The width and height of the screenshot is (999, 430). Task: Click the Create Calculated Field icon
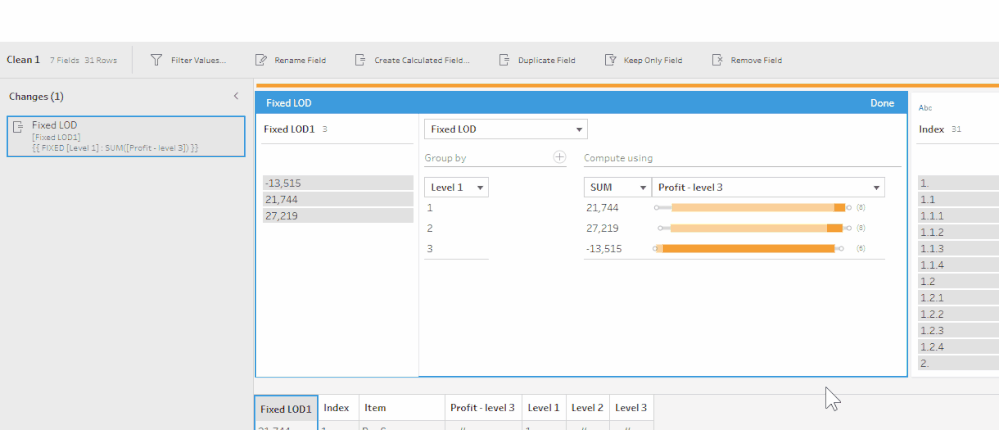coord(360,60)
